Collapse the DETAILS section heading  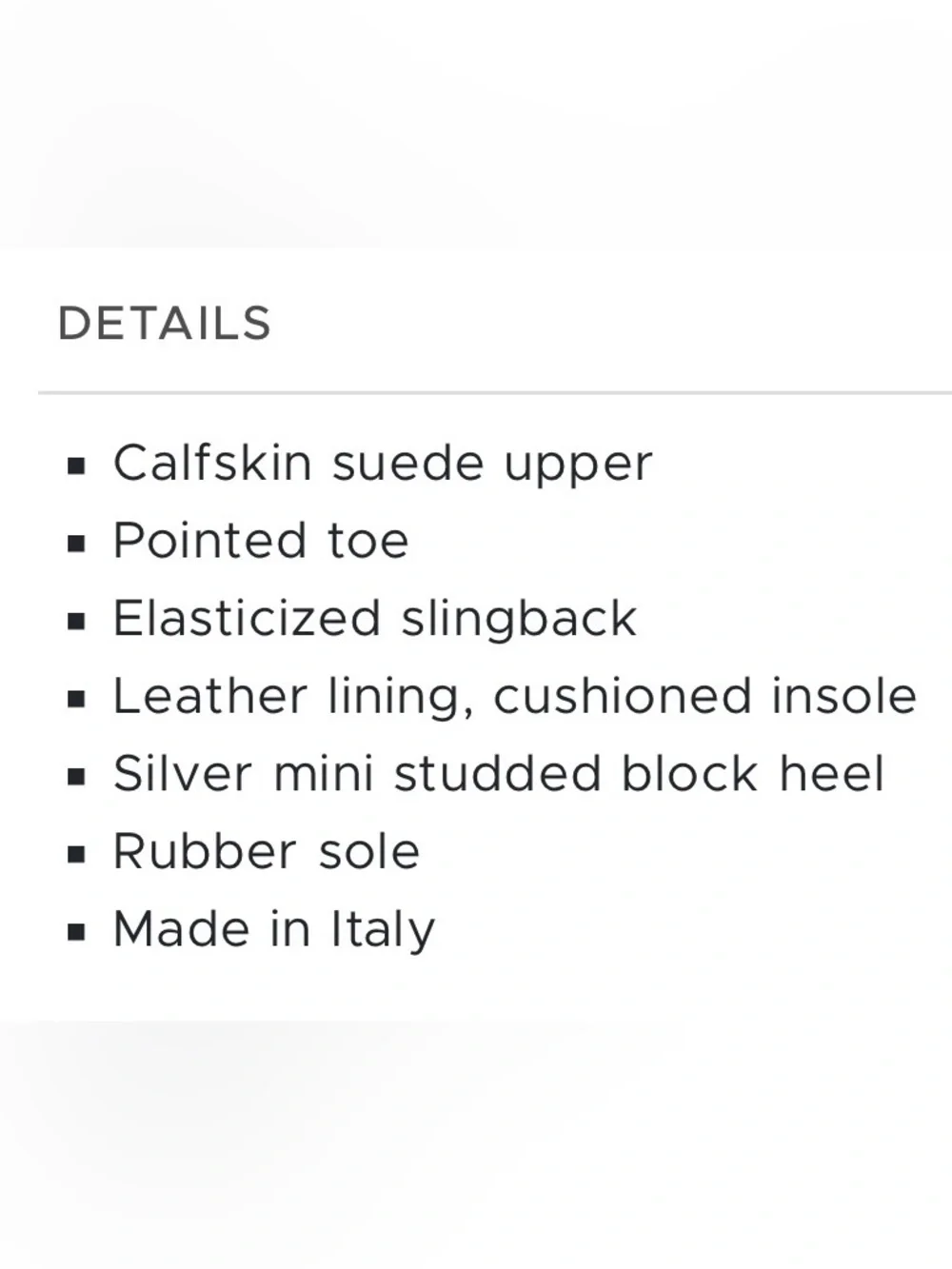[165, 324]
